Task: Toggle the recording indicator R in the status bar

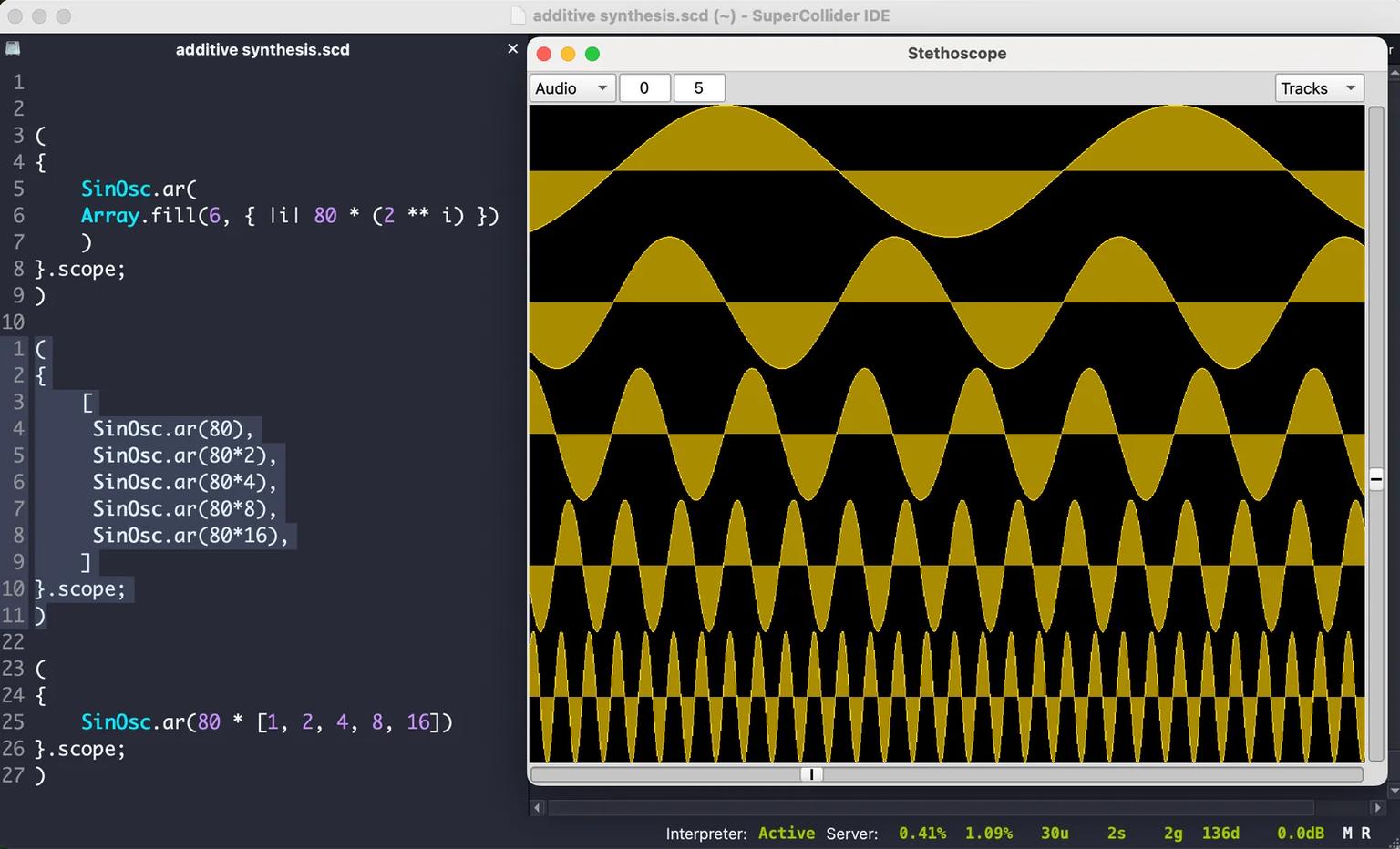Action: [1365, 833]
